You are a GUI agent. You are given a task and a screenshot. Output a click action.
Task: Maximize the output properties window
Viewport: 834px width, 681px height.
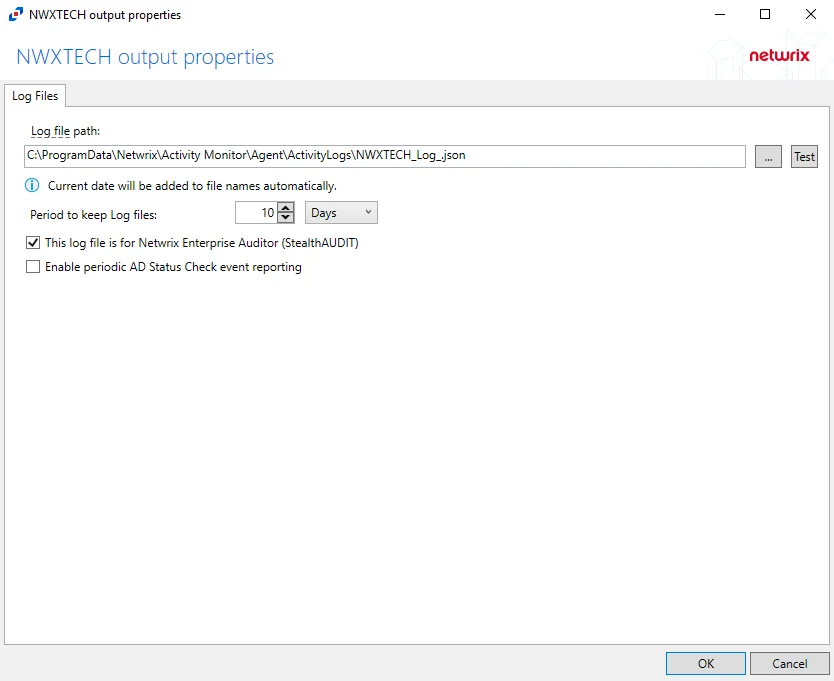(x=765, y=14)
